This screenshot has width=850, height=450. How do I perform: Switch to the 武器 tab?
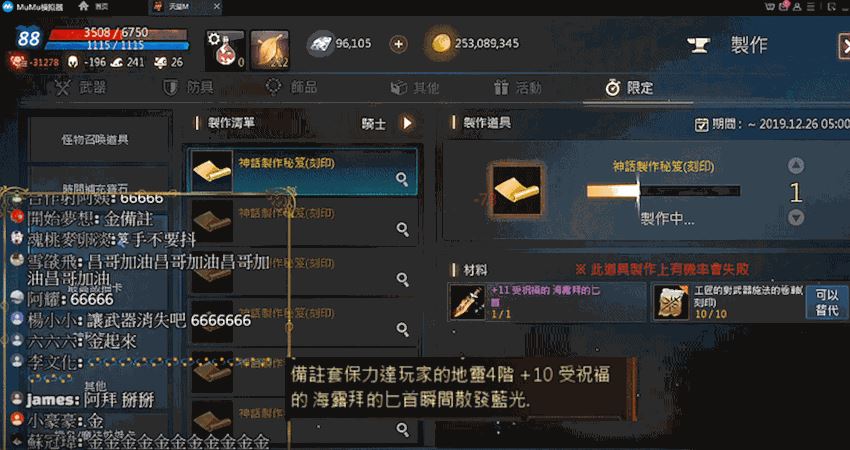click(81, 87)
